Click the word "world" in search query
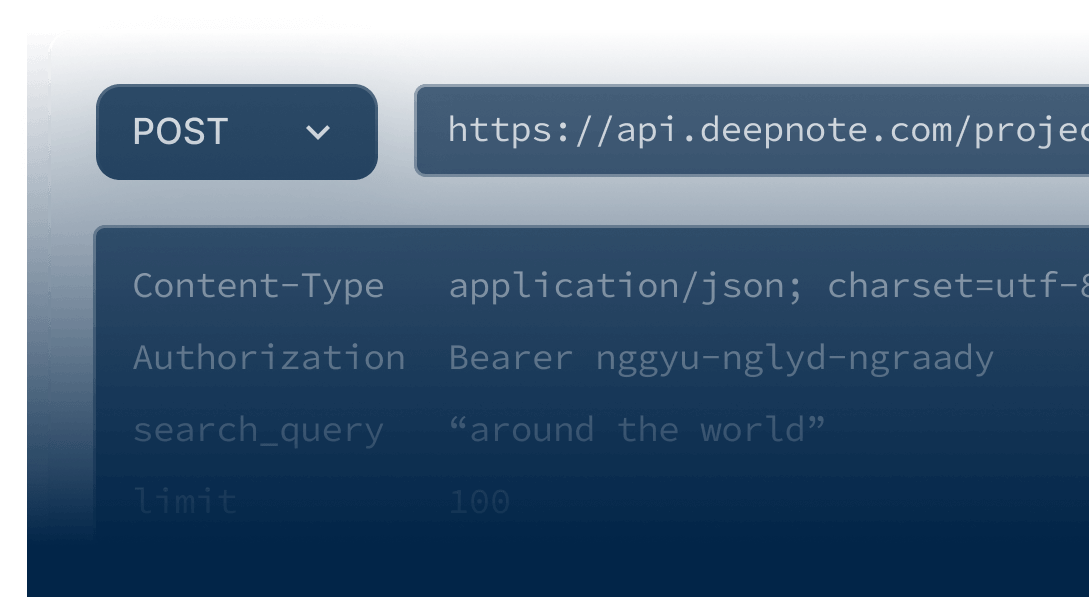Screen dimensions: 1089x597 tap(762, 430)
